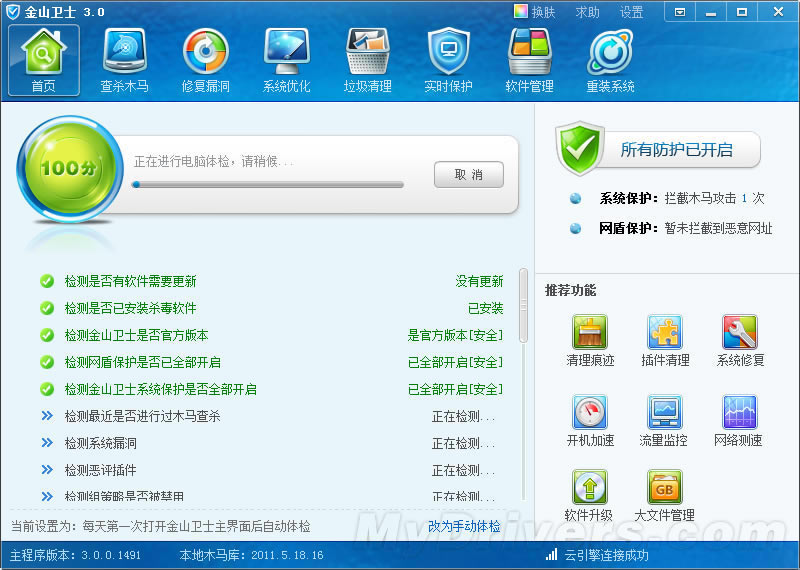
Task: Open the title bar dropdown menu button
Action: 680,12
